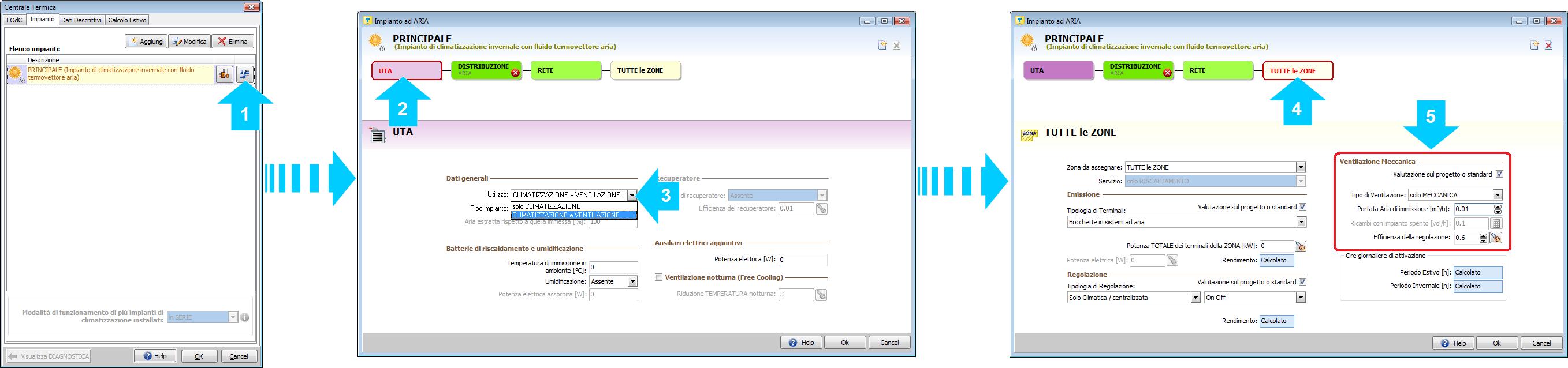This screenshot has width=1568, height=368.
Task: Enable Ventilazione notturna (Free Cooling) checkbox
Action: click(658, 277)
